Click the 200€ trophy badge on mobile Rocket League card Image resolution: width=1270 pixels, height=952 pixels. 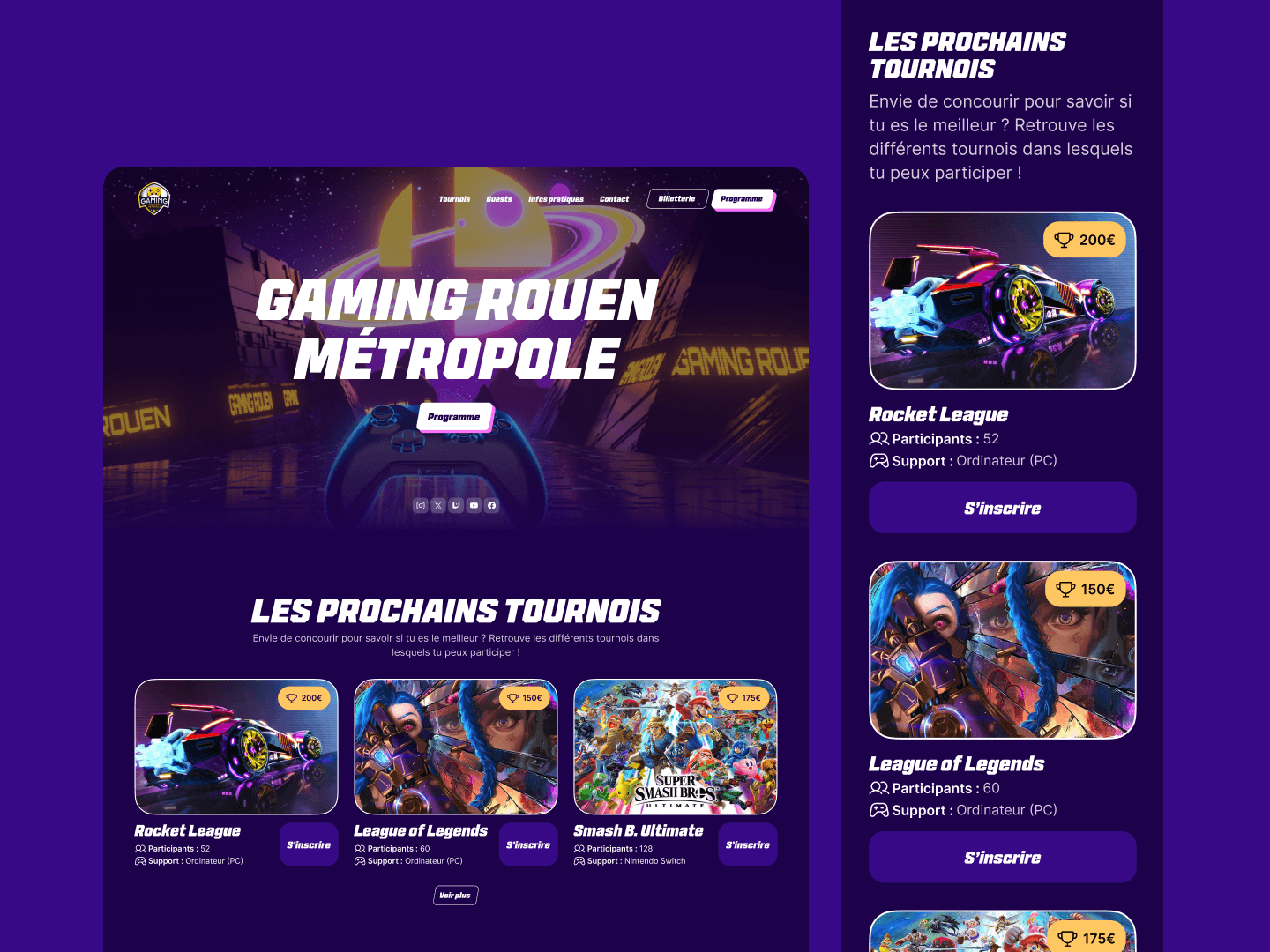point(1085,240)
